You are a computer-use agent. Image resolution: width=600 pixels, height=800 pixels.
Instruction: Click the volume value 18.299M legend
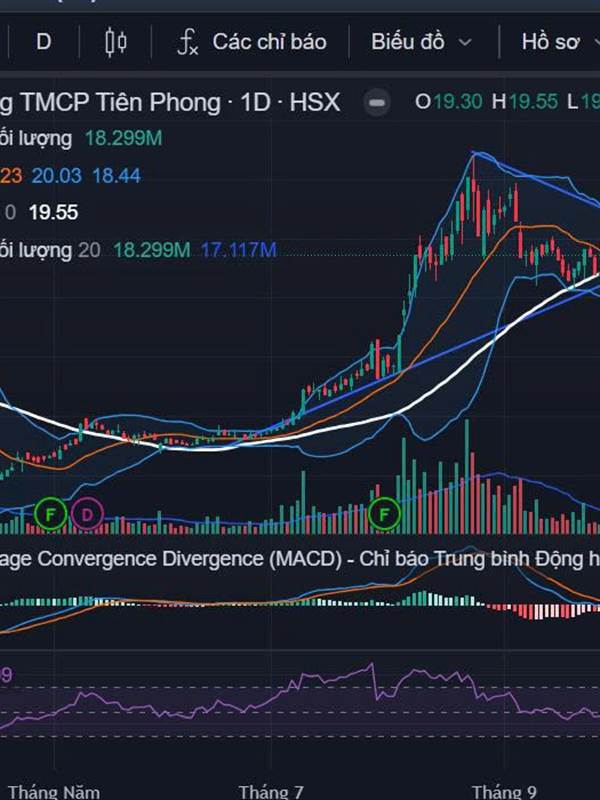point(123,138)
